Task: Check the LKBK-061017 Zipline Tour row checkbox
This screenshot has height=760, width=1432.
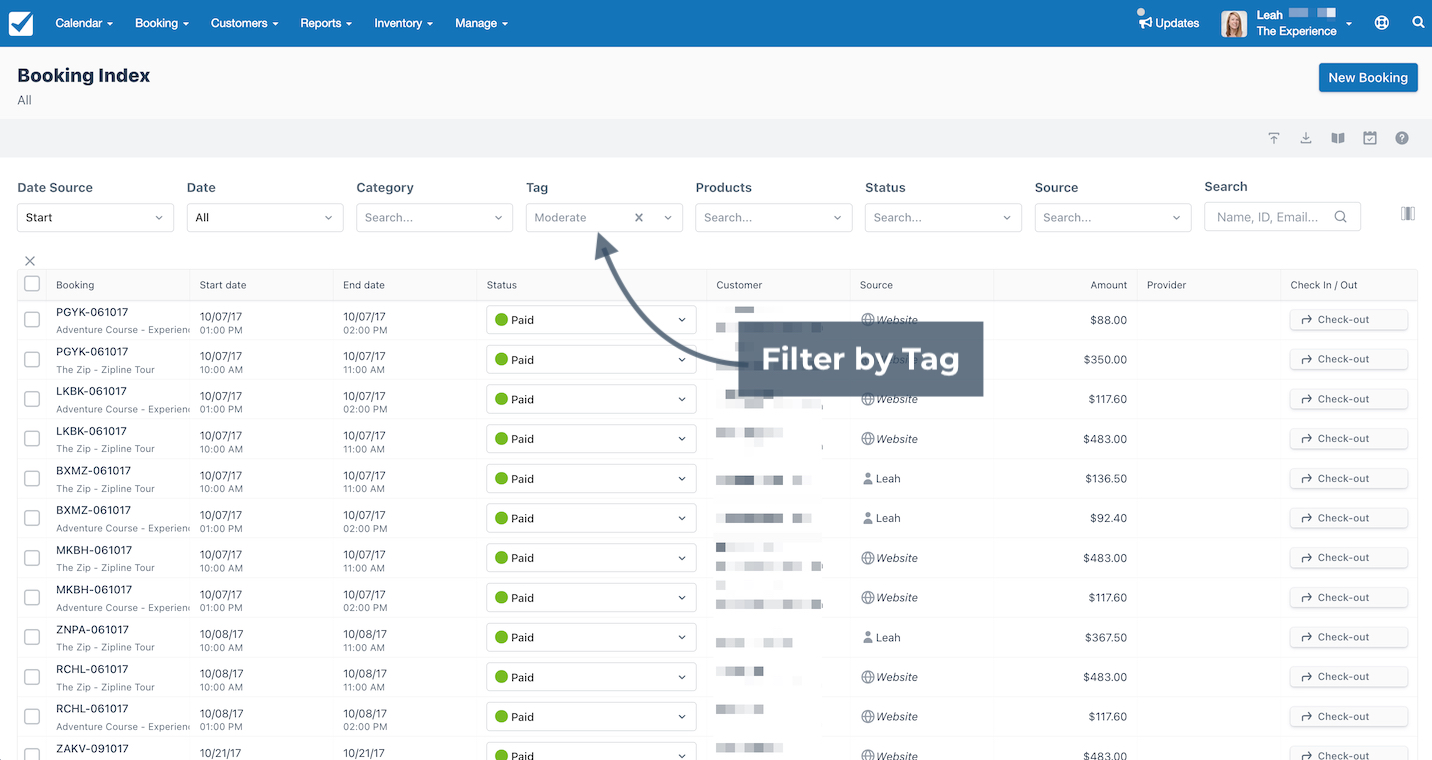Action: [x=32, y=439]
